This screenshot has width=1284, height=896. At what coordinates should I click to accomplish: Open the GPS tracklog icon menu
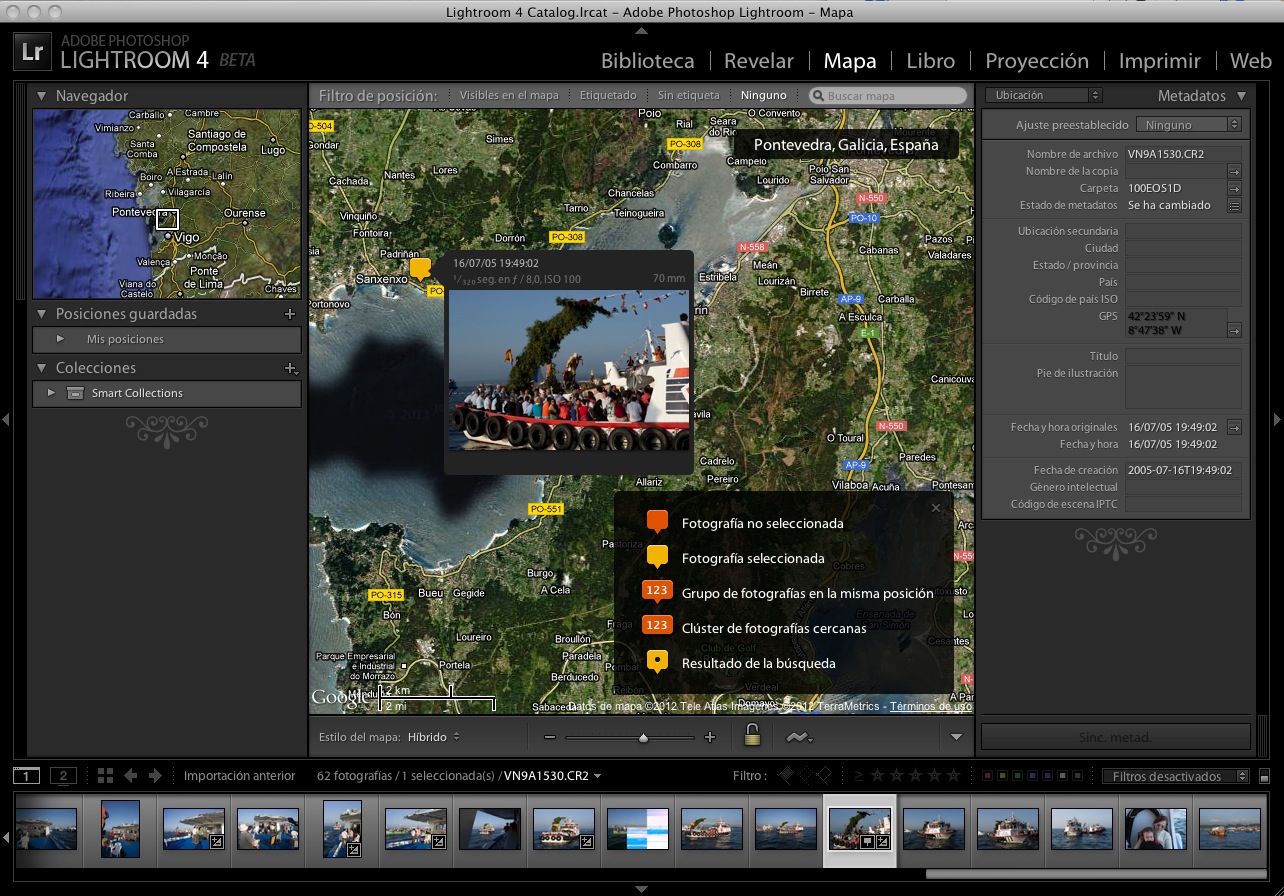tap(798, 738)
